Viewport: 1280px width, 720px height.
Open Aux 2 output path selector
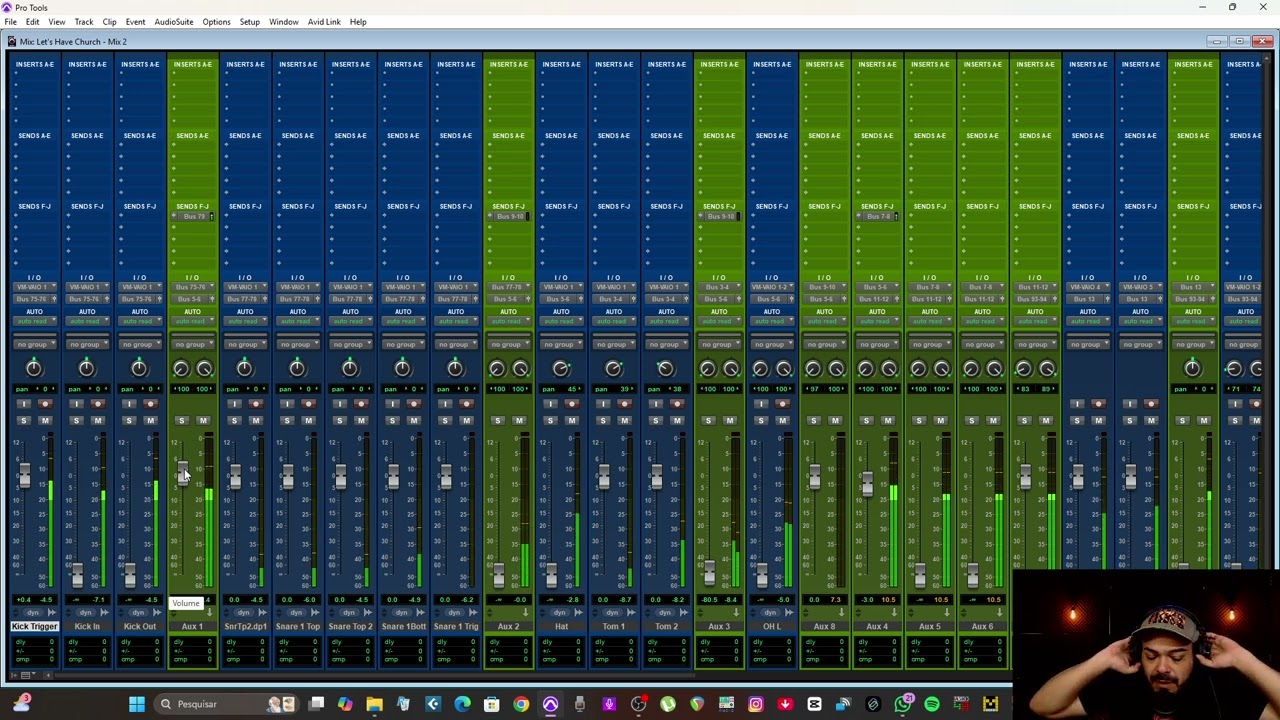coord(508,298)
